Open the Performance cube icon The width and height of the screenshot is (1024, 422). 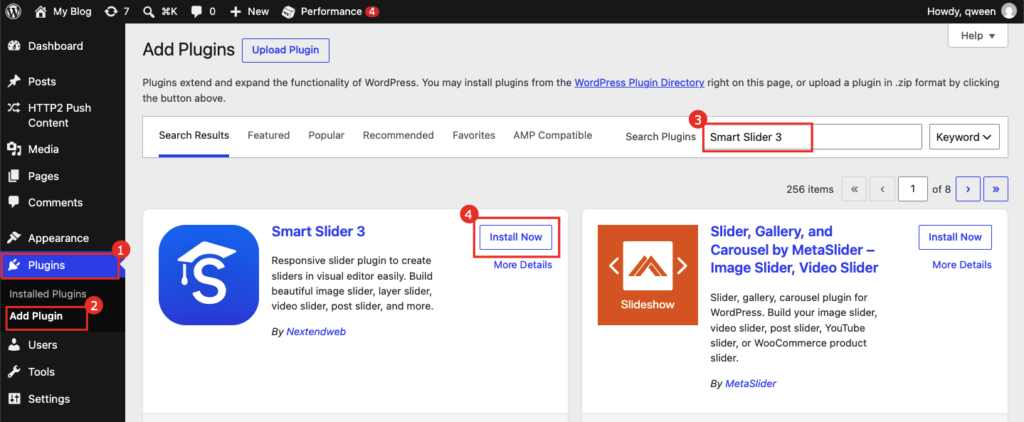pyautogui.click(x=288, y=11)
